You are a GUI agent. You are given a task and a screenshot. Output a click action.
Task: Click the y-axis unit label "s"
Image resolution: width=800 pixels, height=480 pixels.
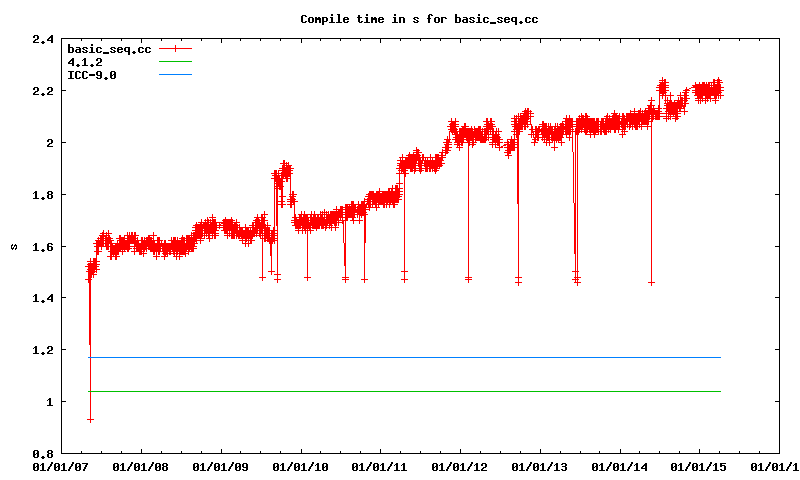[13, 246]
